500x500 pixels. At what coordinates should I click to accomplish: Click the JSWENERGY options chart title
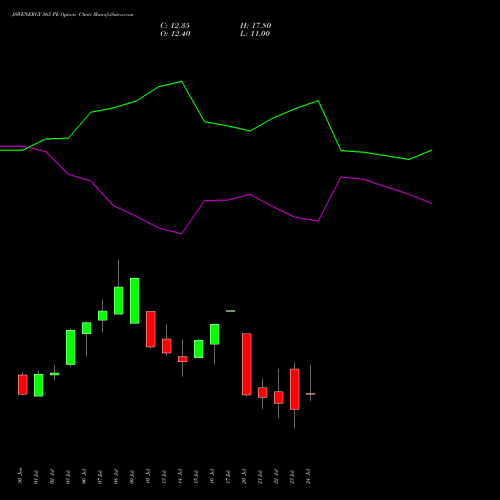tap(73, 15)
